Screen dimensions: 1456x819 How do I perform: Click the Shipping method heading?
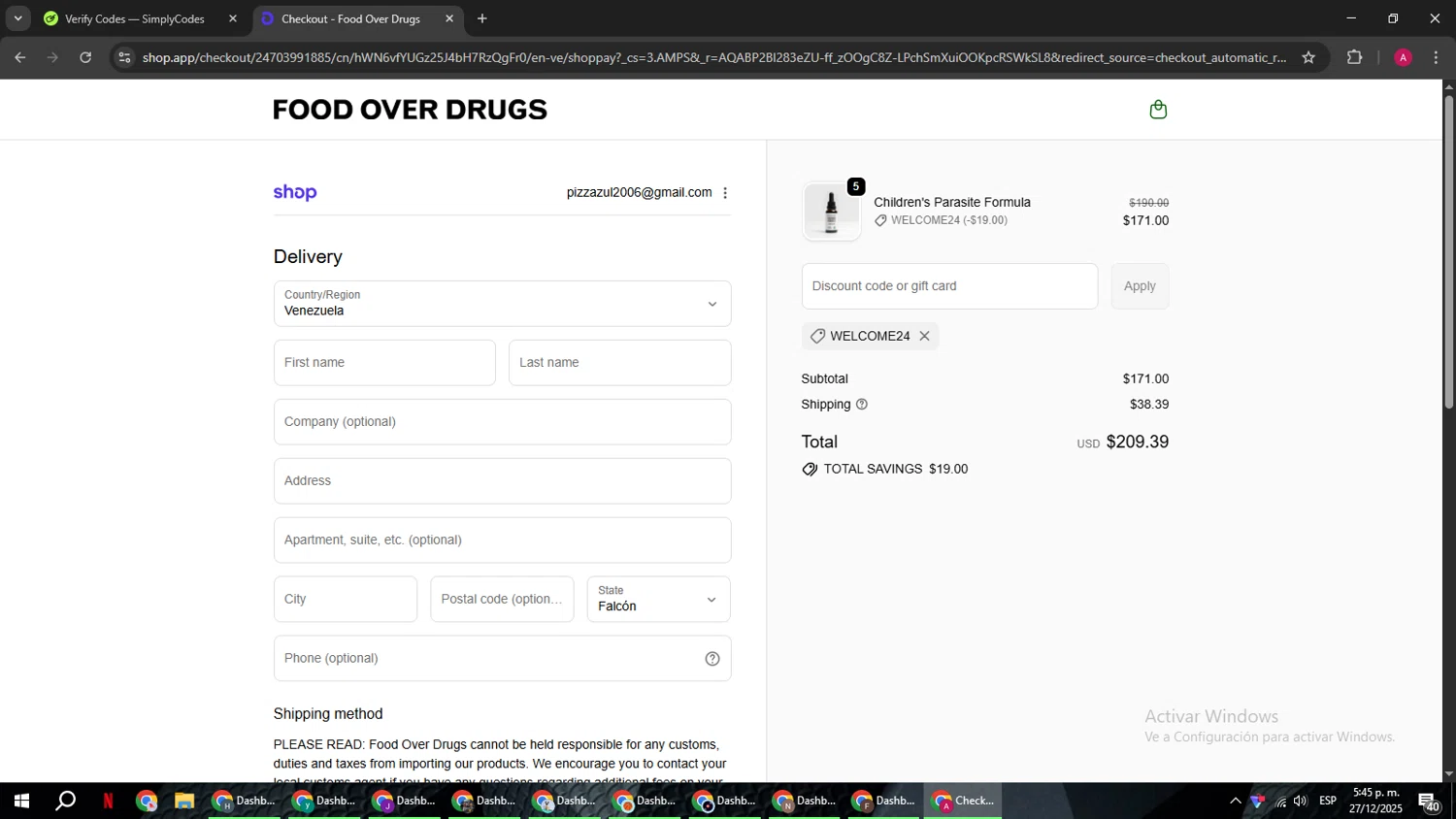(x=328, y=714)
